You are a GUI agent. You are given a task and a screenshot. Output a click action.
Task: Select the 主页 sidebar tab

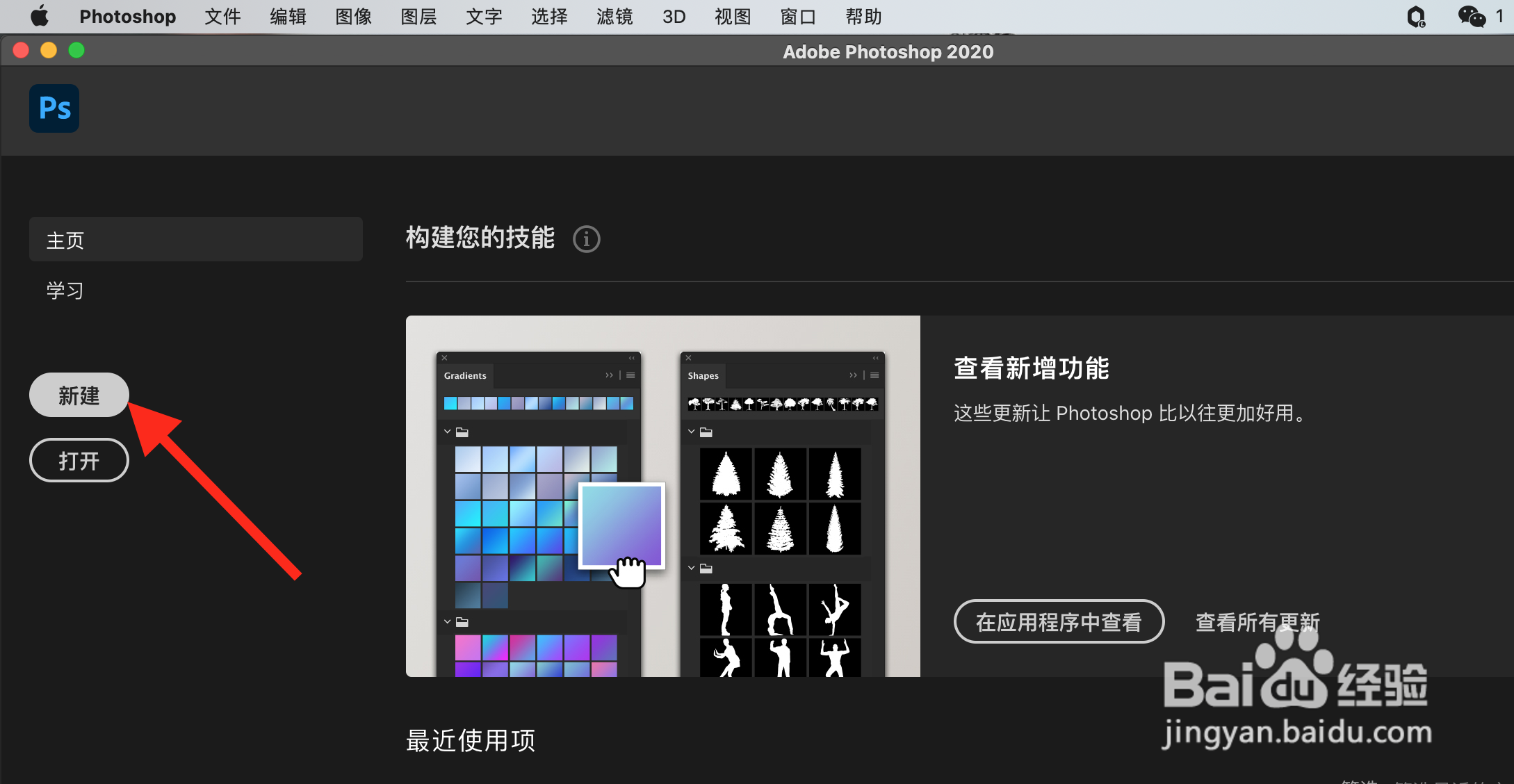coord(65,239)
